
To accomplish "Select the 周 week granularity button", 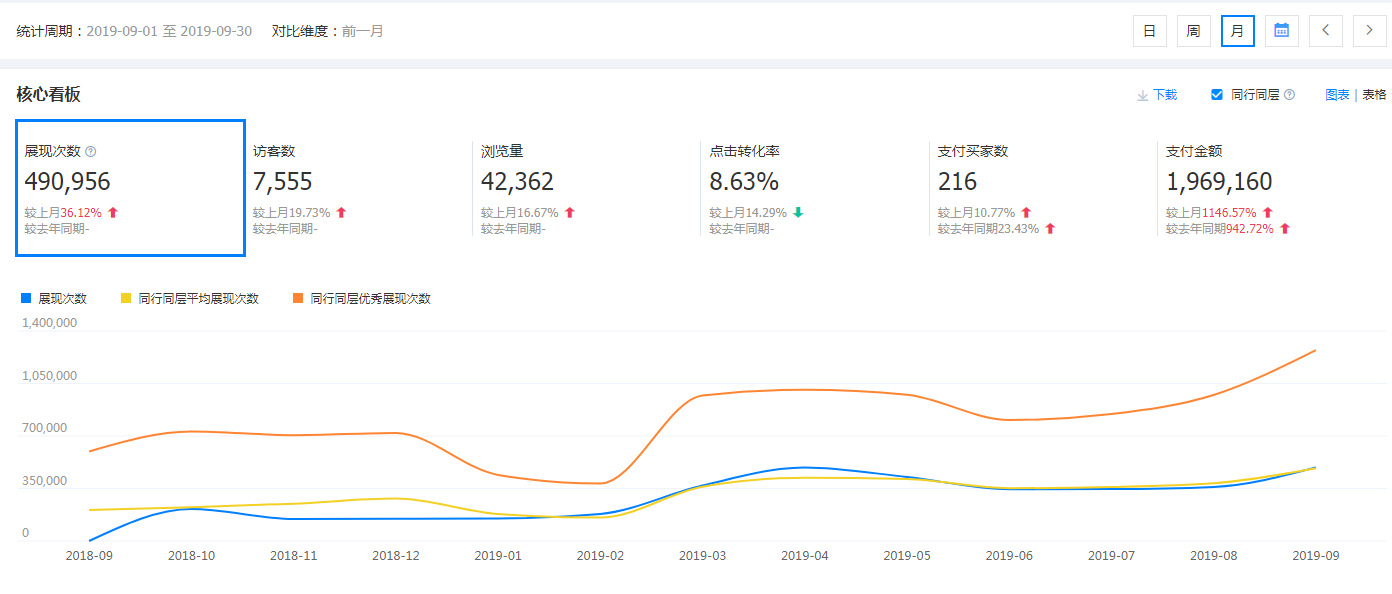I will (x=1193, y=31).
